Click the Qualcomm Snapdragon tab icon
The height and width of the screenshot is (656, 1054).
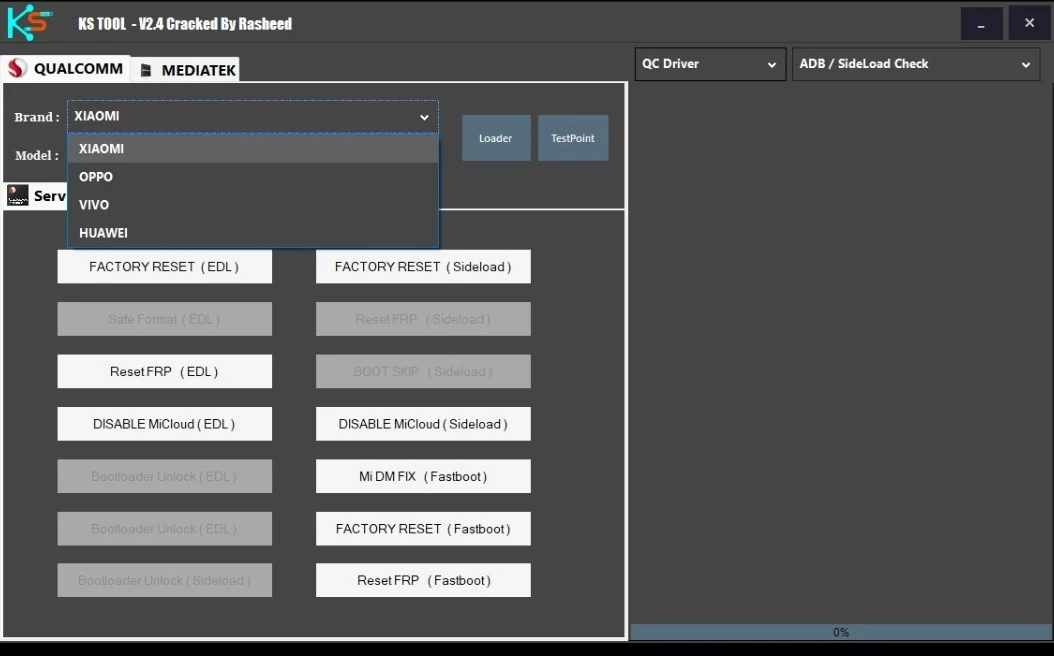point(17,68)
